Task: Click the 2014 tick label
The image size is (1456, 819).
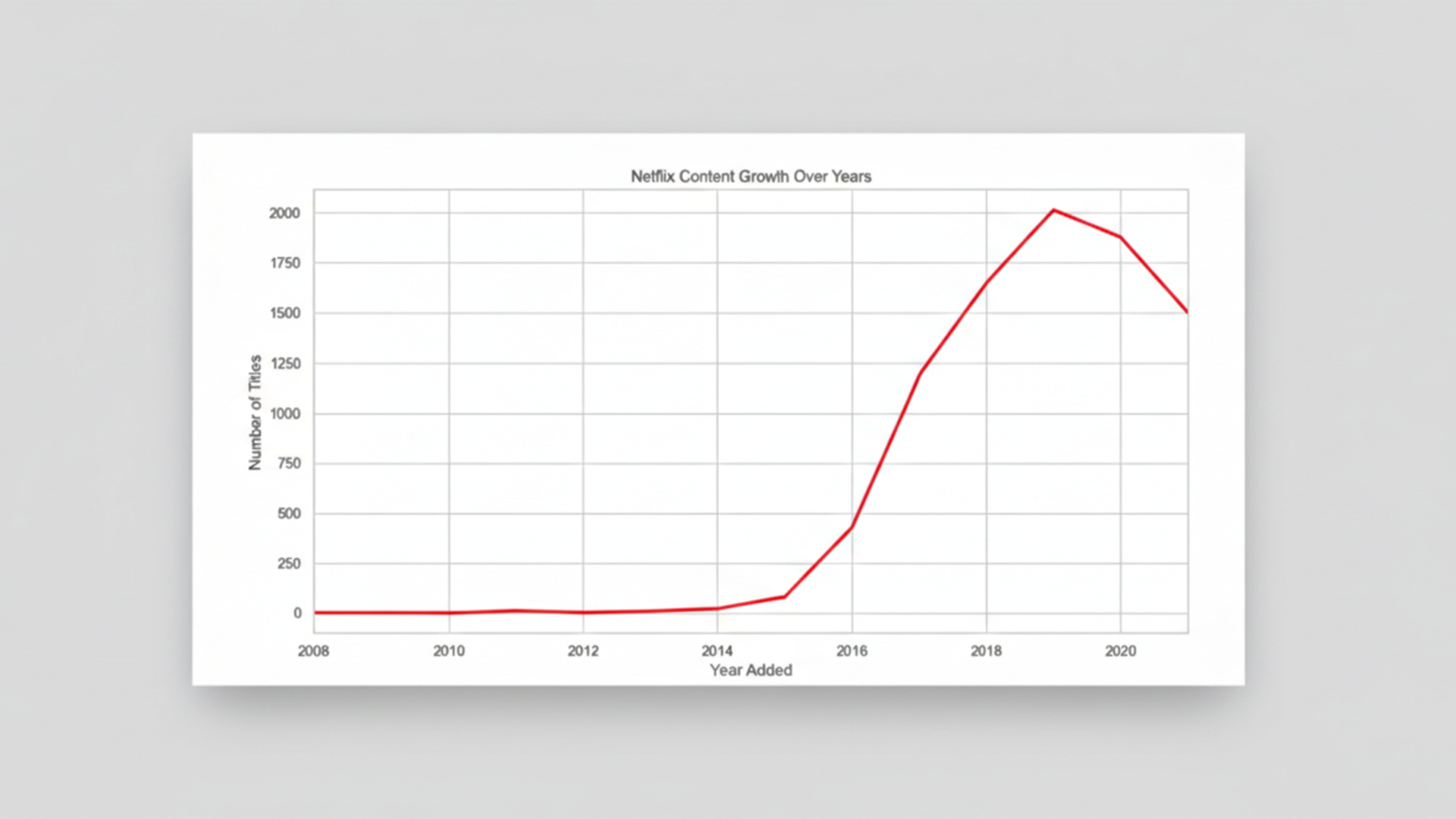Action: point(717,651)
